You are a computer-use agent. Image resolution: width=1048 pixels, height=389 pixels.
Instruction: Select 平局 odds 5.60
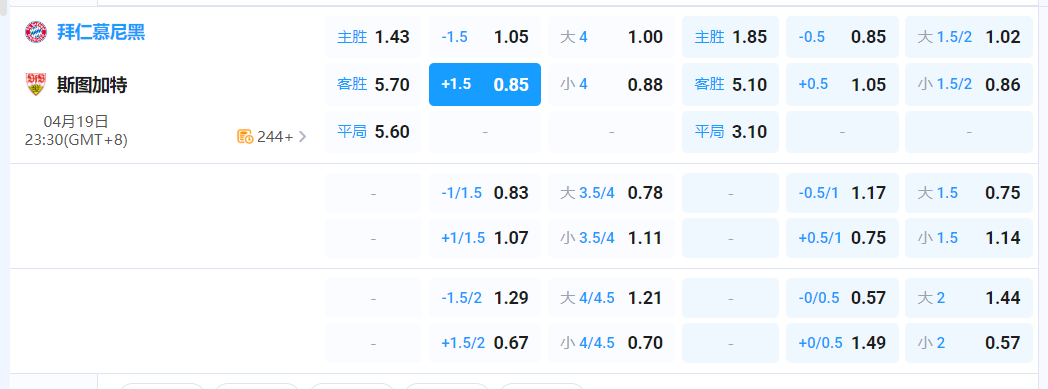(374, 132)
